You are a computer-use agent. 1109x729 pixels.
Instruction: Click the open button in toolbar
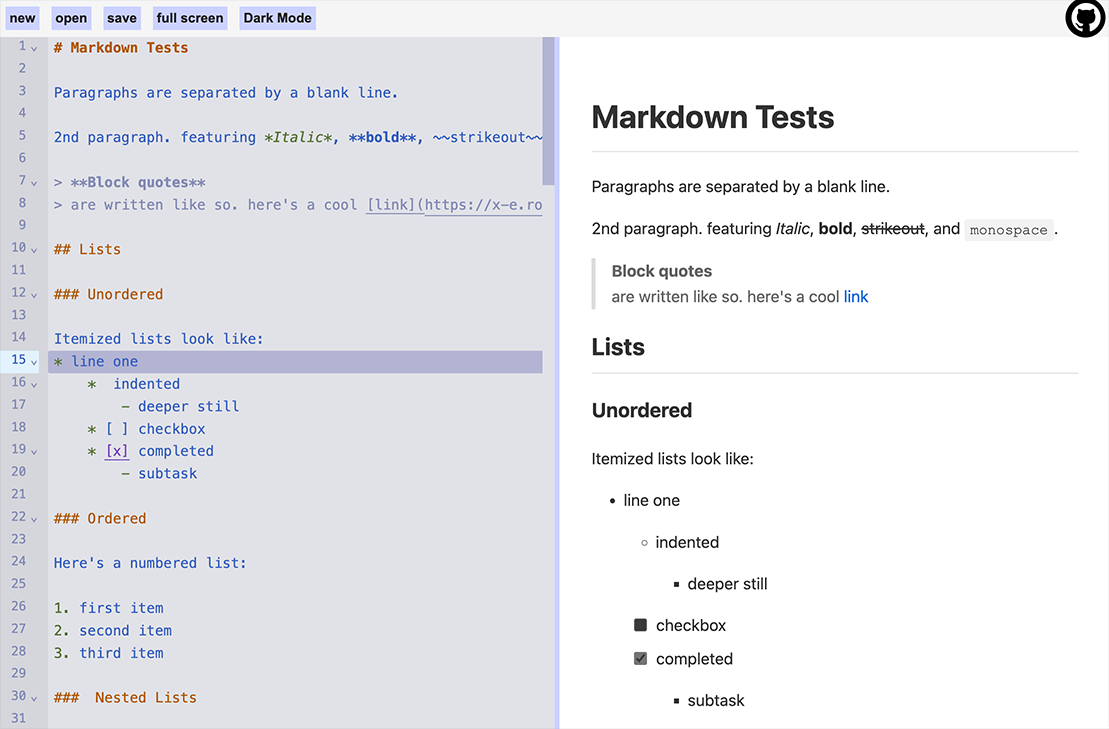[x=71, y=18]
